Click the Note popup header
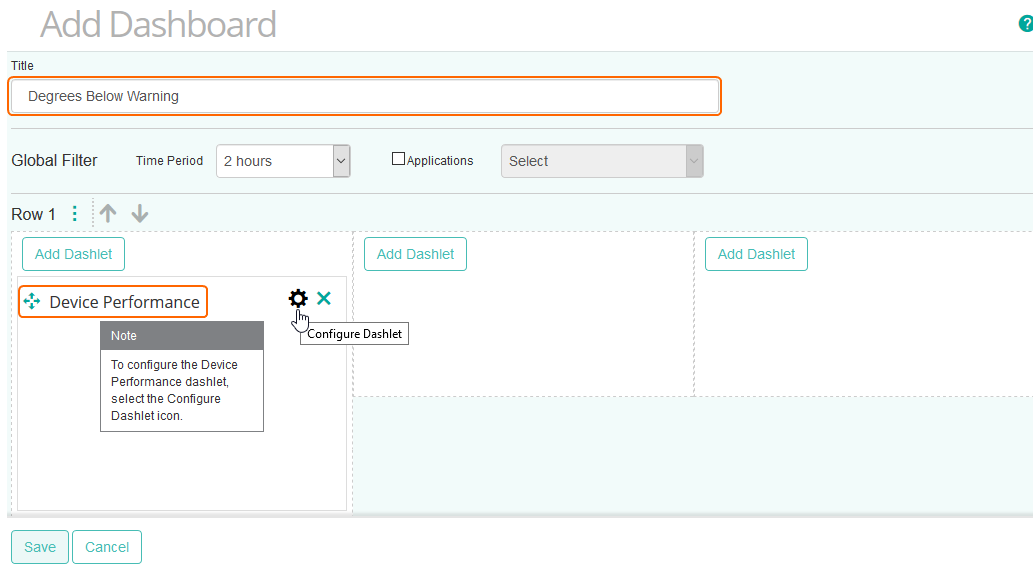 tap(182, 336)
